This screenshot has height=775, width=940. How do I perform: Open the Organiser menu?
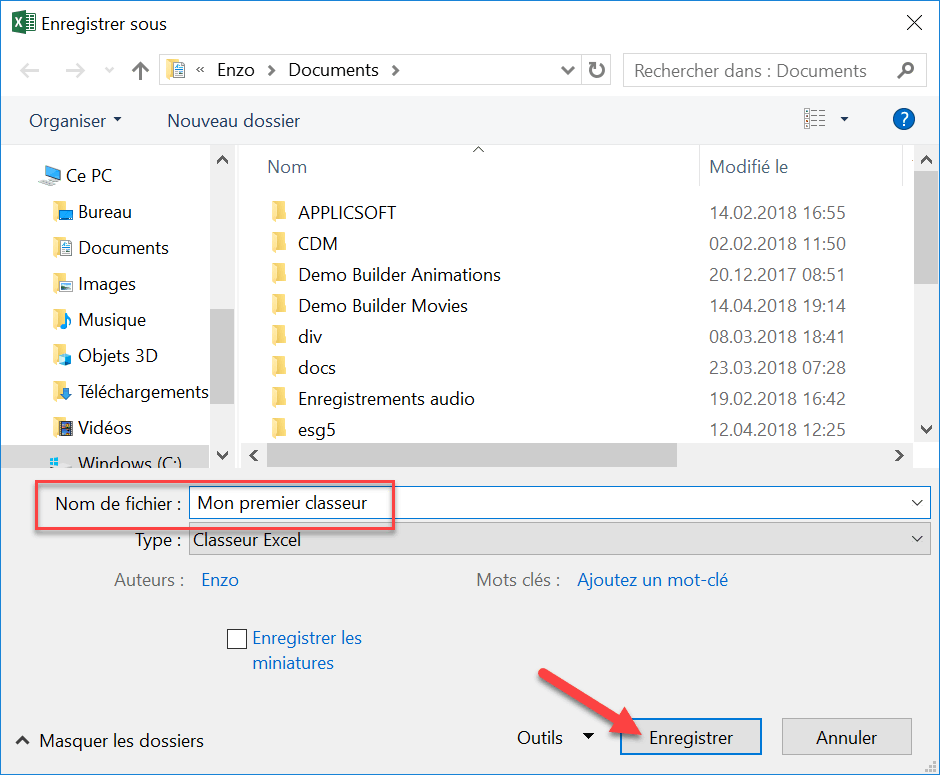pos(75,121)
